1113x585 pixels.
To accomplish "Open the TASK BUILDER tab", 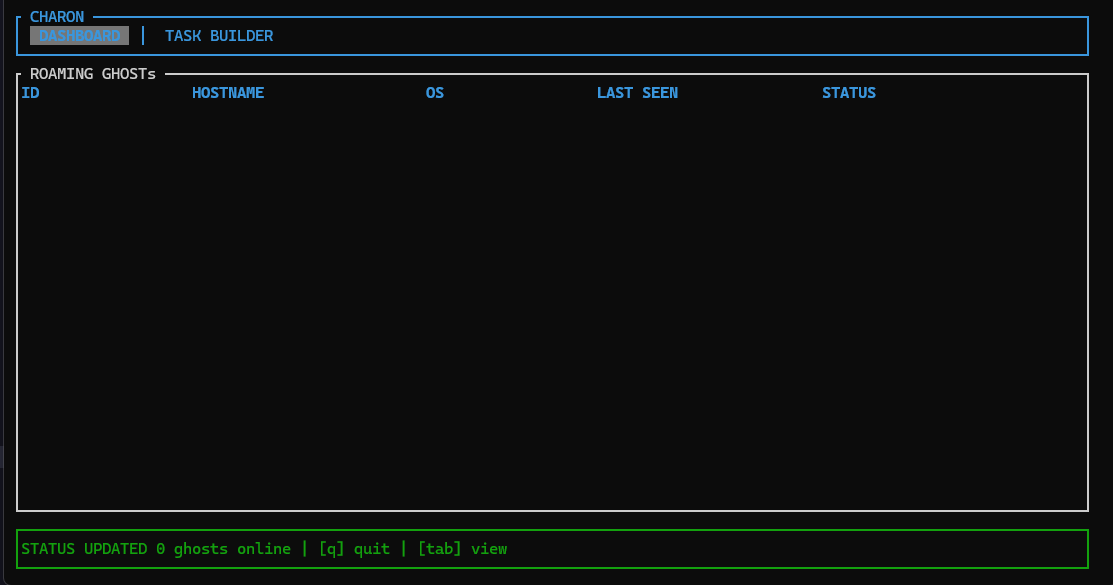I will (x=219, y=36).
